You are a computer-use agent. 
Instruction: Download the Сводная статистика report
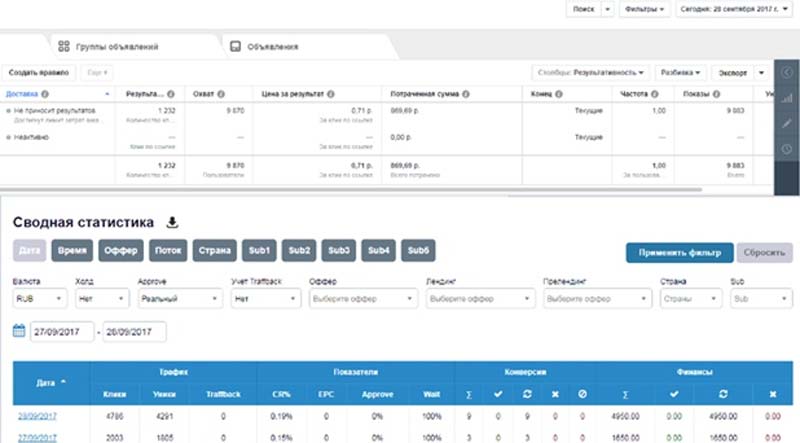[172, 222]
